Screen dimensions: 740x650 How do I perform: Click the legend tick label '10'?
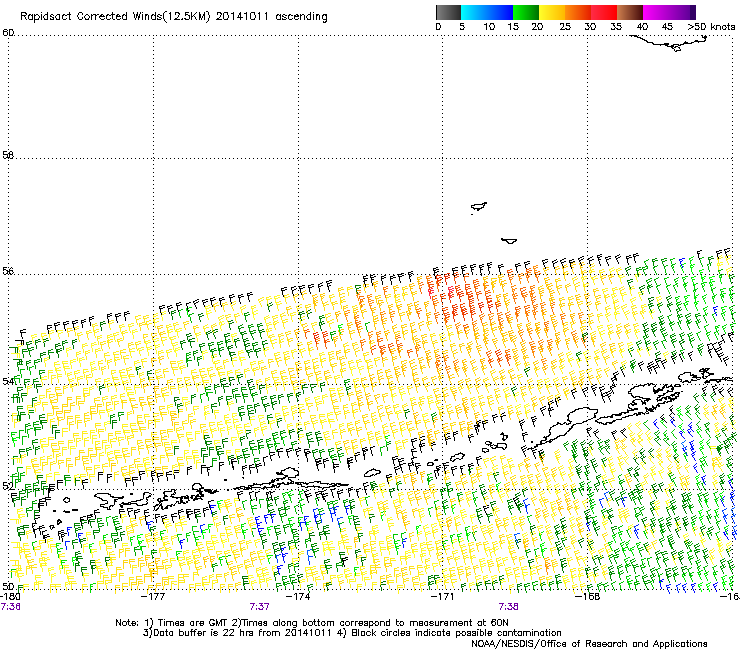[x=489, y=27]
